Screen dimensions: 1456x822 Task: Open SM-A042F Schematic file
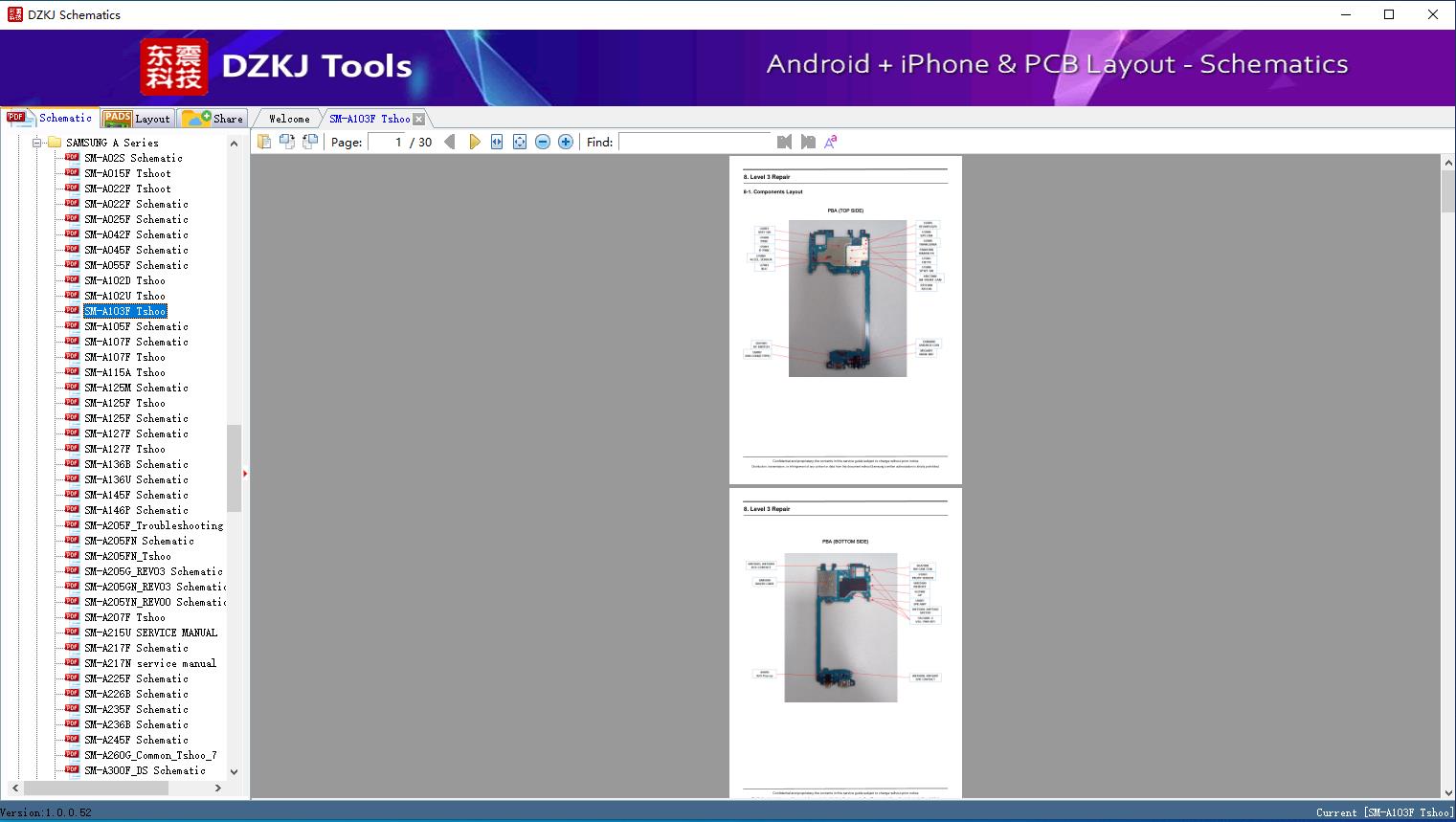click(x=136, y=234)
